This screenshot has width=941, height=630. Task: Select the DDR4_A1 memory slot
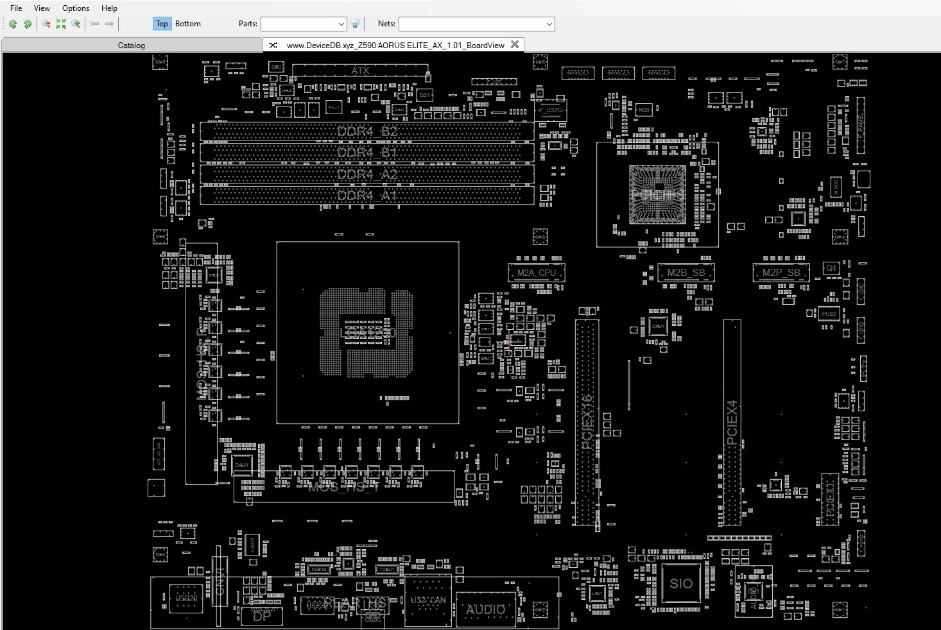pos(367,196)
